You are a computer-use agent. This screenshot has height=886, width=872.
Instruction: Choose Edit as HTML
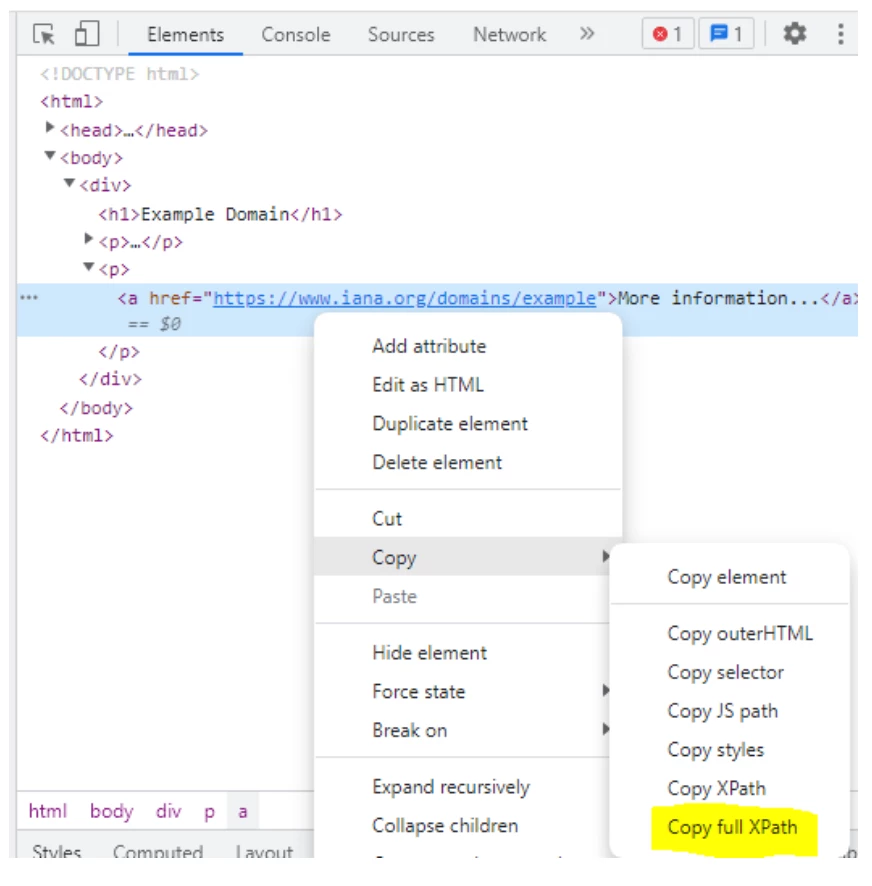[x=468, y=385]
